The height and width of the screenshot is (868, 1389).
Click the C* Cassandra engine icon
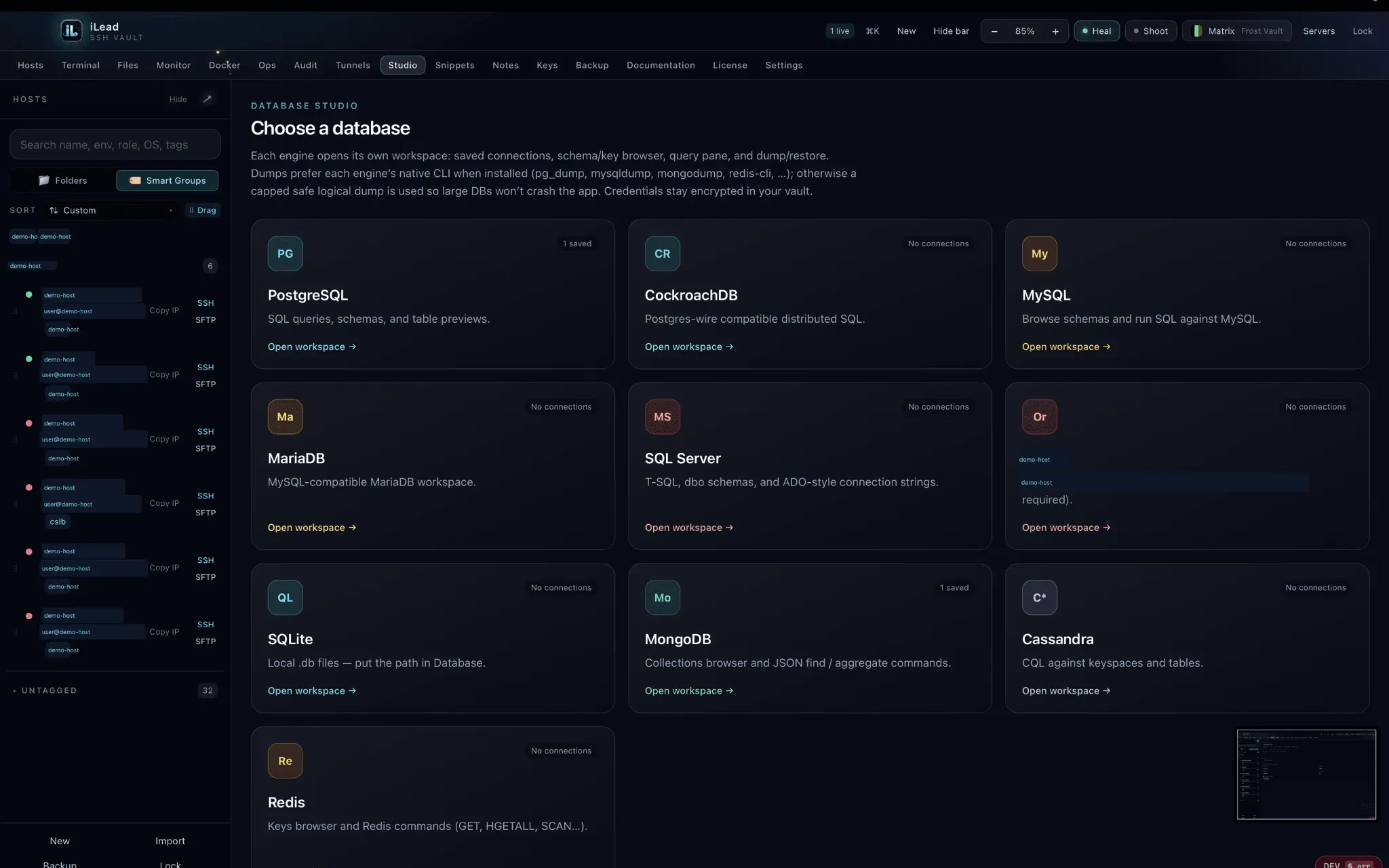tap(1039, 597)
